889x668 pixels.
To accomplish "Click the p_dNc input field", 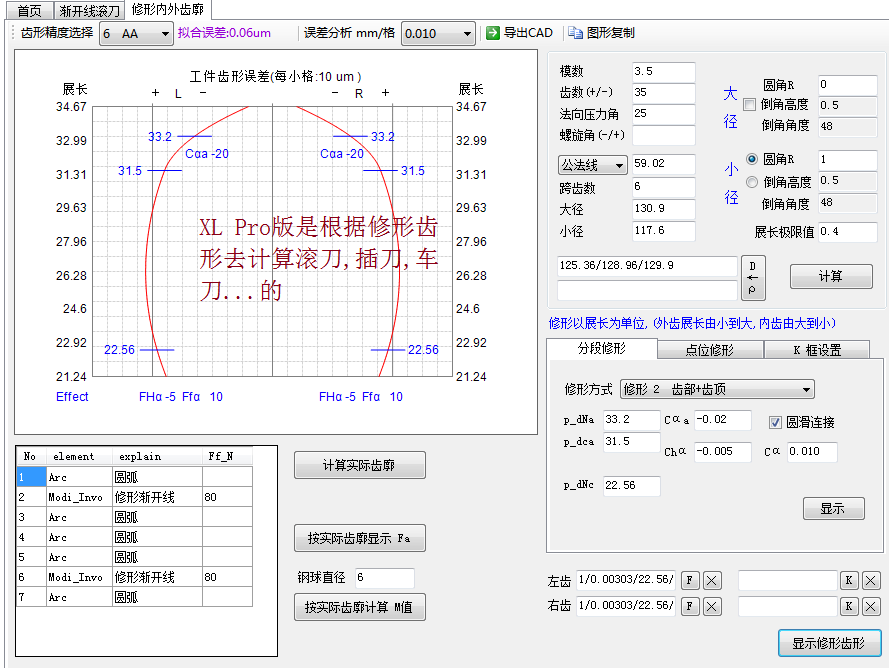I will [632, 486].
